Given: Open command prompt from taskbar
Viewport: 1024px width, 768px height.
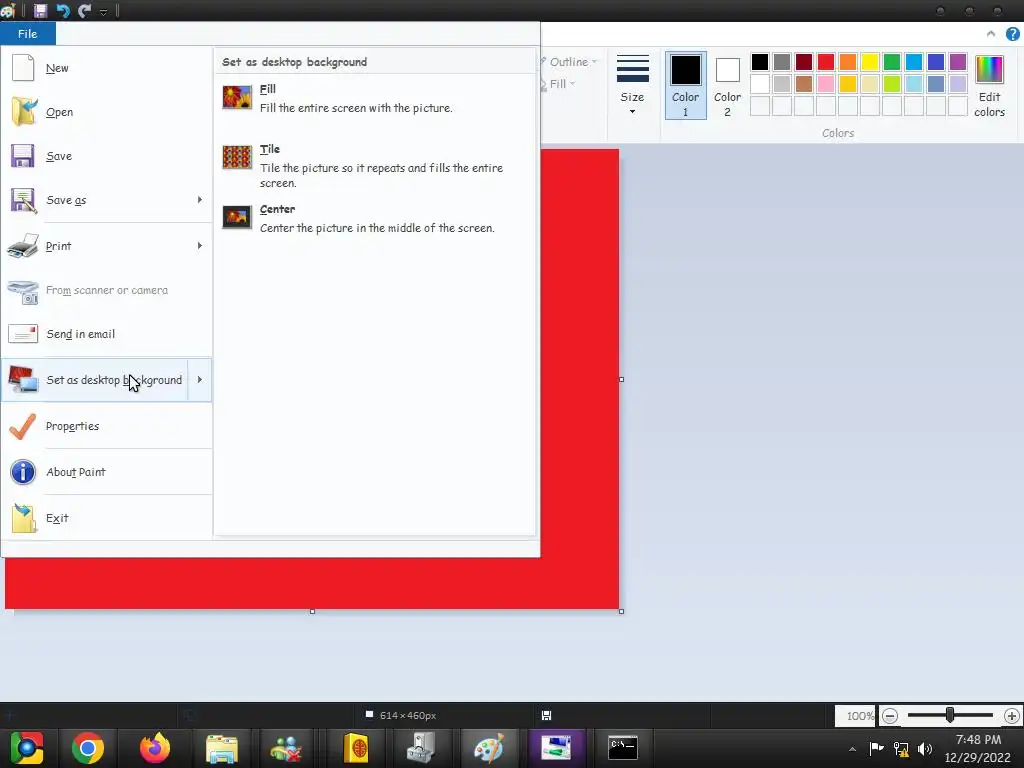Looking at the screenshot, I should (622, 748).
